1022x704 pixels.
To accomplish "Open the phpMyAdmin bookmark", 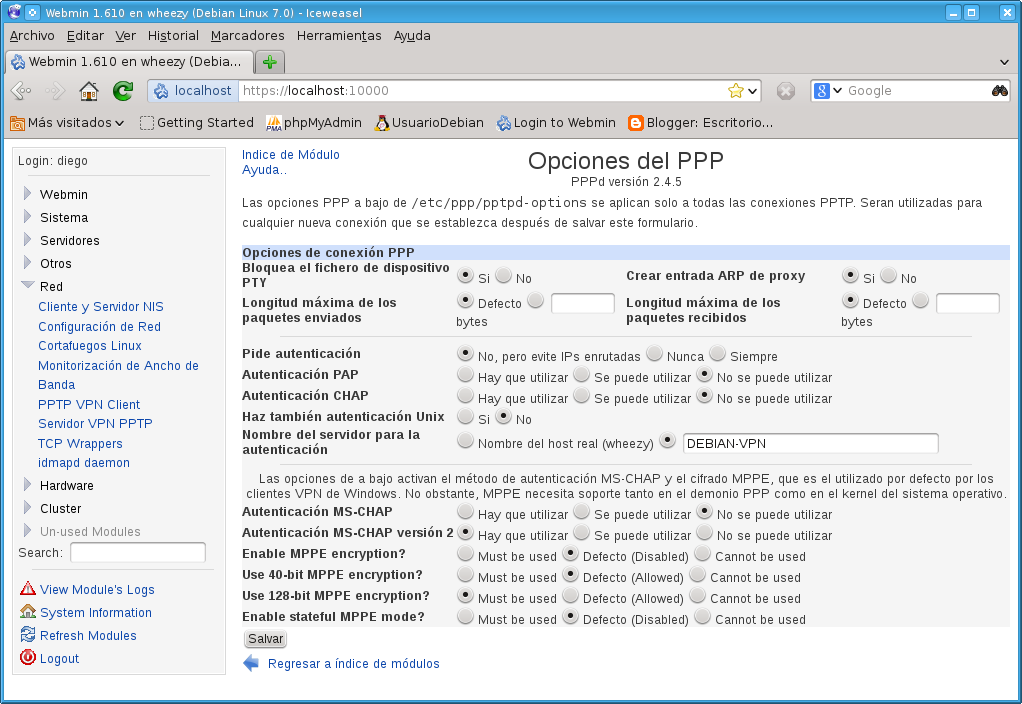I will coord(314,123).
